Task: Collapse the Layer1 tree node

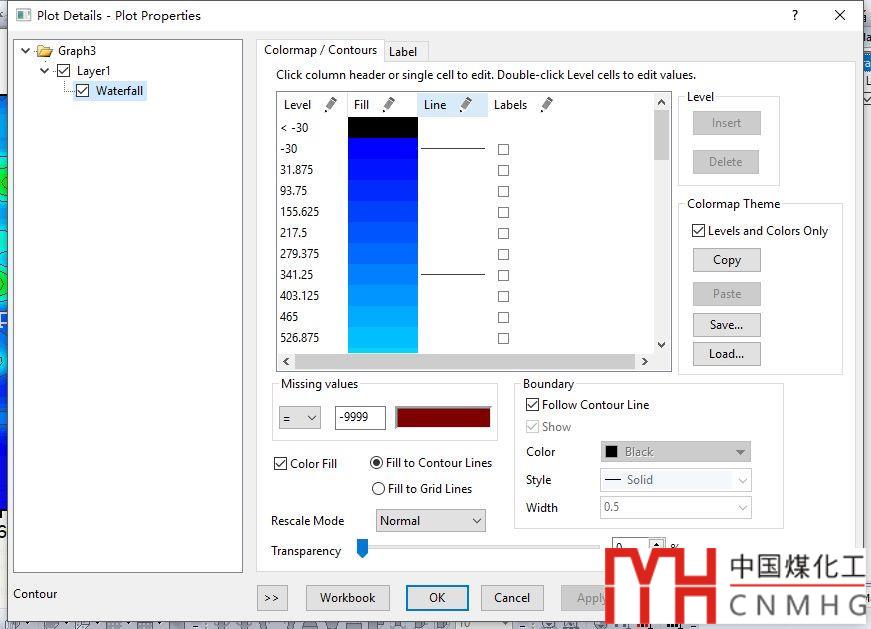Action: [44, 71]
